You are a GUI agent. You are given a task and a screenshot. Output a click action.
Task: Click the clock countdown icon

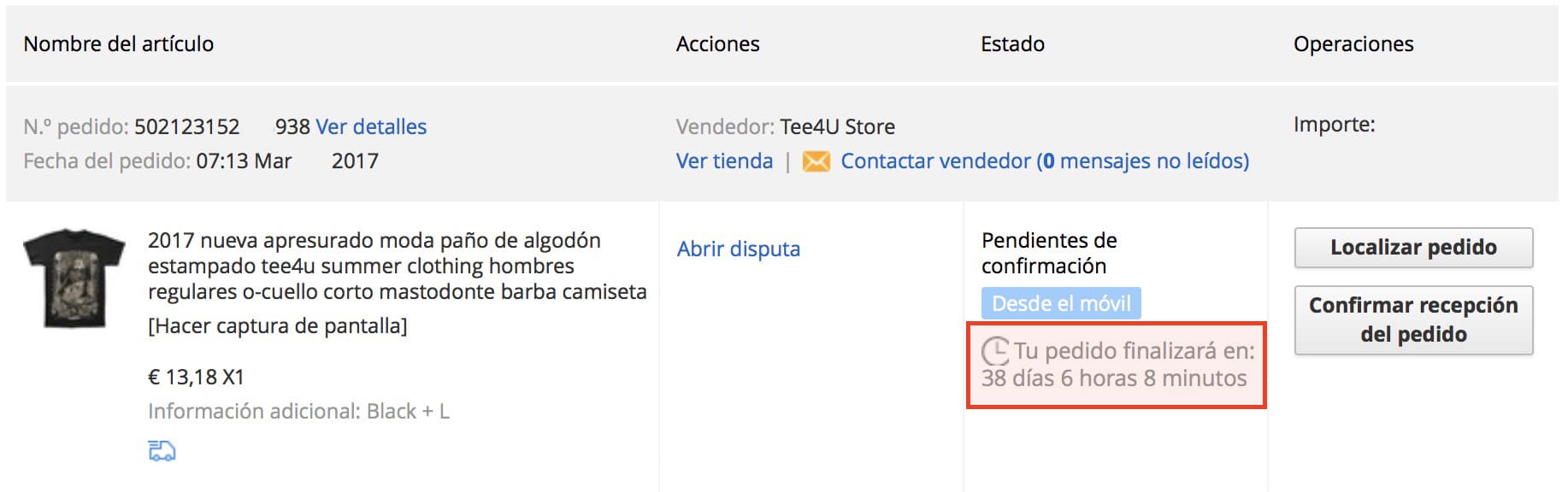pos(995,351)
